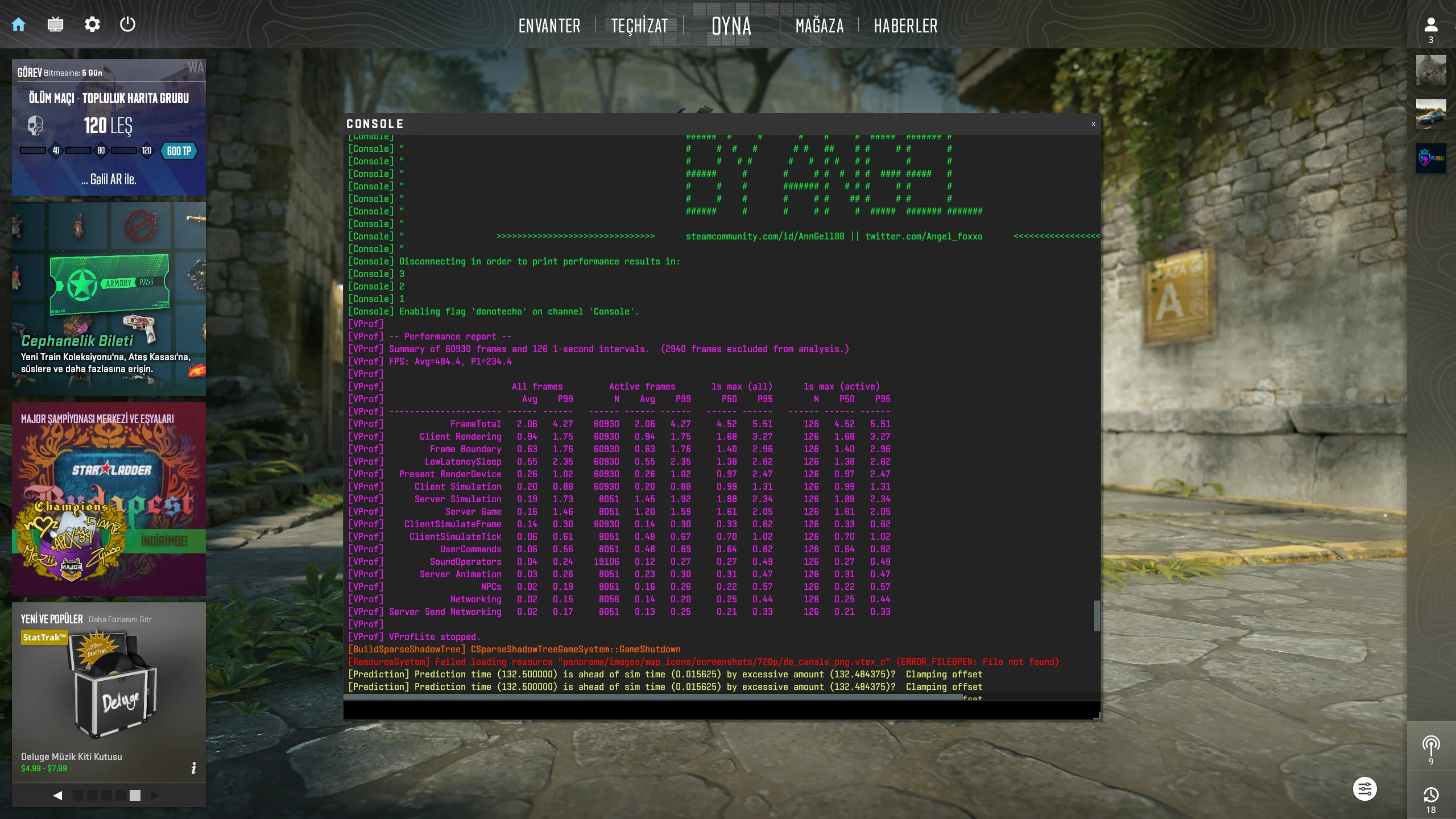Click the Watch matches TV icon
Image resolution: width=1456 pixels, height=819 pixels.
click(55, 24)
